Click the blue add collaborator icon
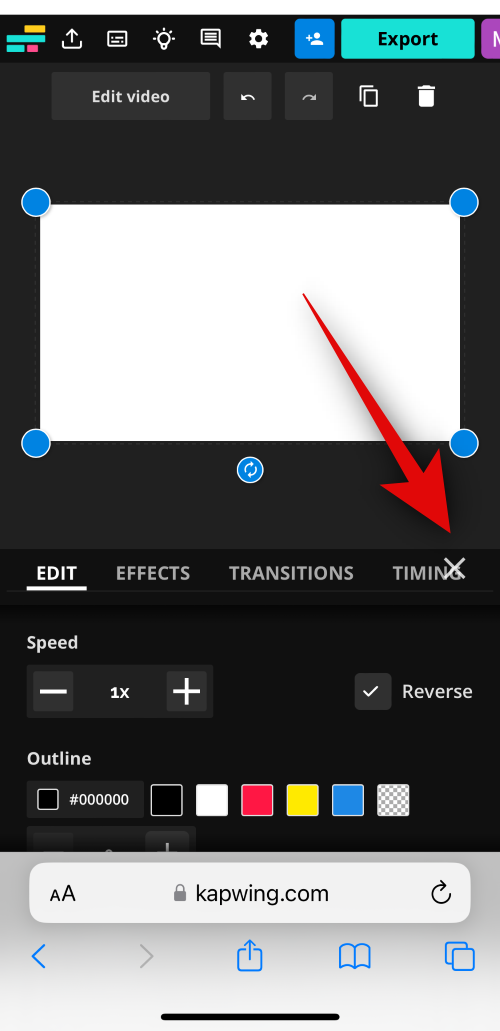 coord(314,39)
